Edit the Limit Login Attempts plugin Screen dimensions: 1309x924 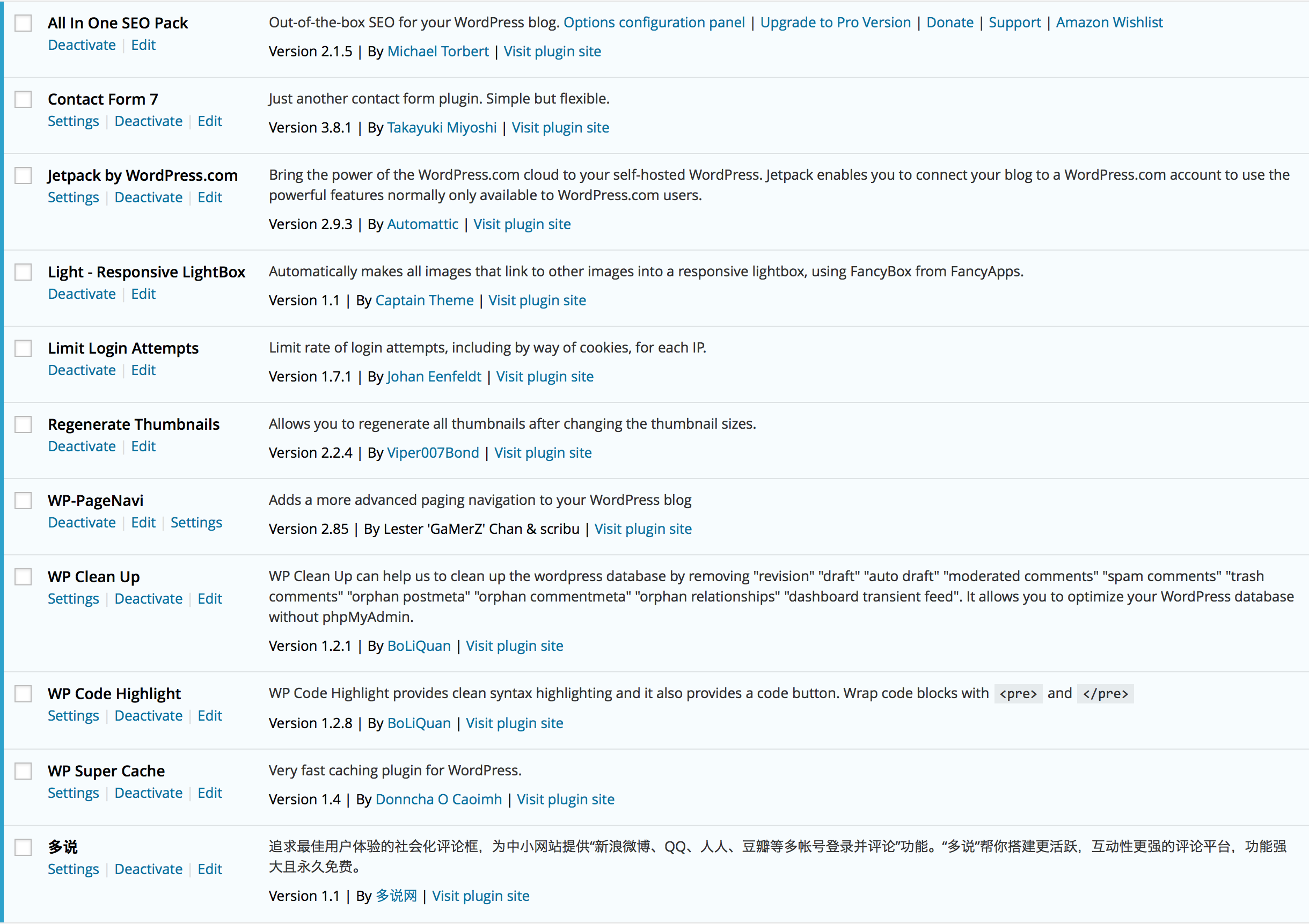[143, 370]
